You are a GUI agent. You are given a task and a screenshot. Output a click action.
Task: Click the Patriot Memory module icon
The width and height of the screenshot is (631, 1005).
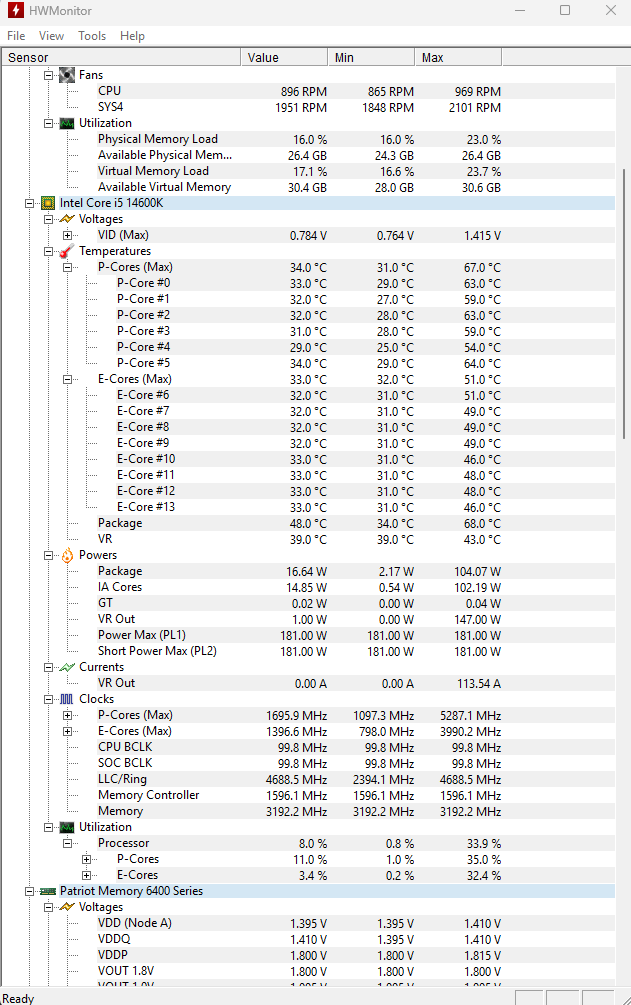(x=48, y=891)
